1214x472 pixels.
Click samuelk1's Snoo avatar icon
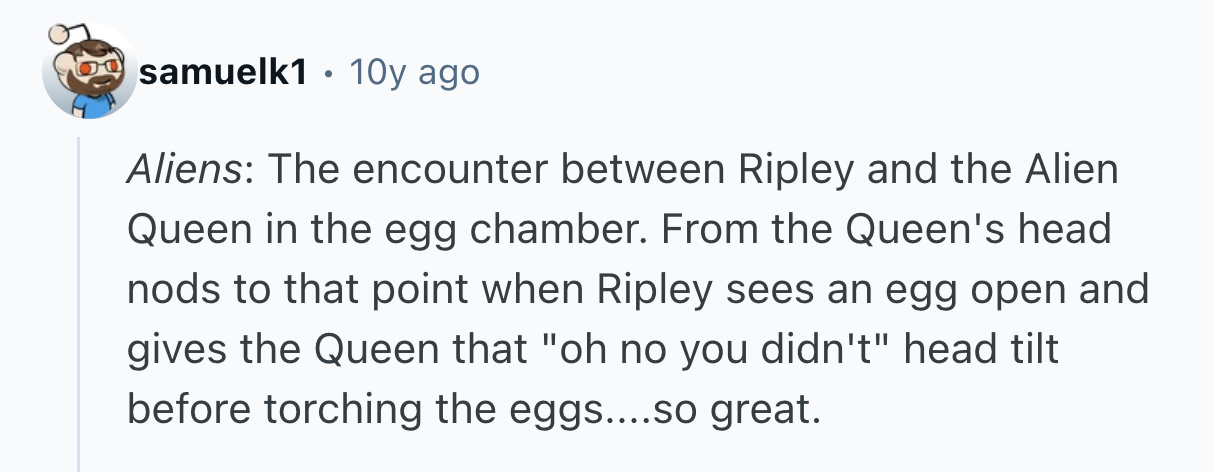coord(90,73)
